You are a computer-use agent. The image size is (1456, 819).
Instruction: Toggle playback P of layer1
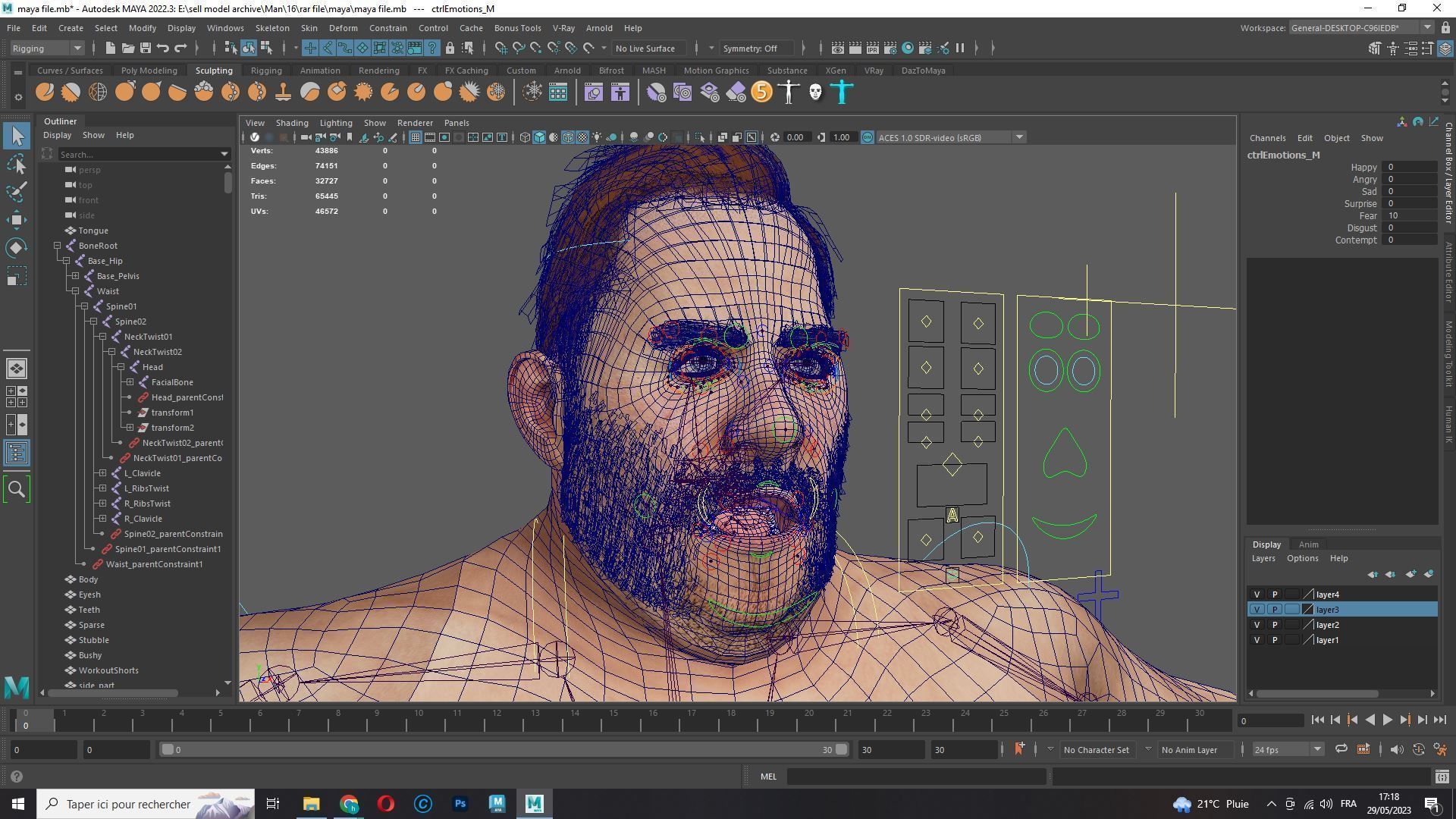pos(1274,640)
